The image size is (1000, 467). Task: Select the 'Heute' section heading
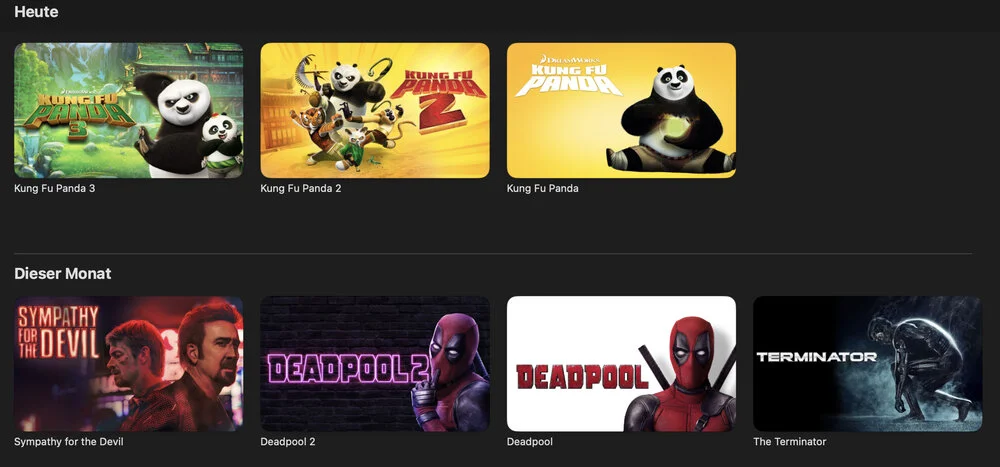tap(36, 11)
